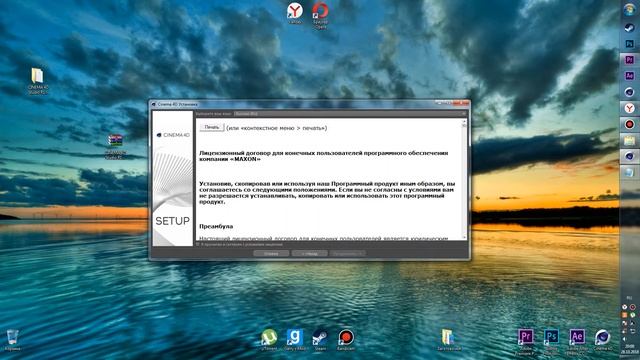Open the Windows Start menu orb
The height and width of the screenshot is (360, 640).
tap(629, 10)
